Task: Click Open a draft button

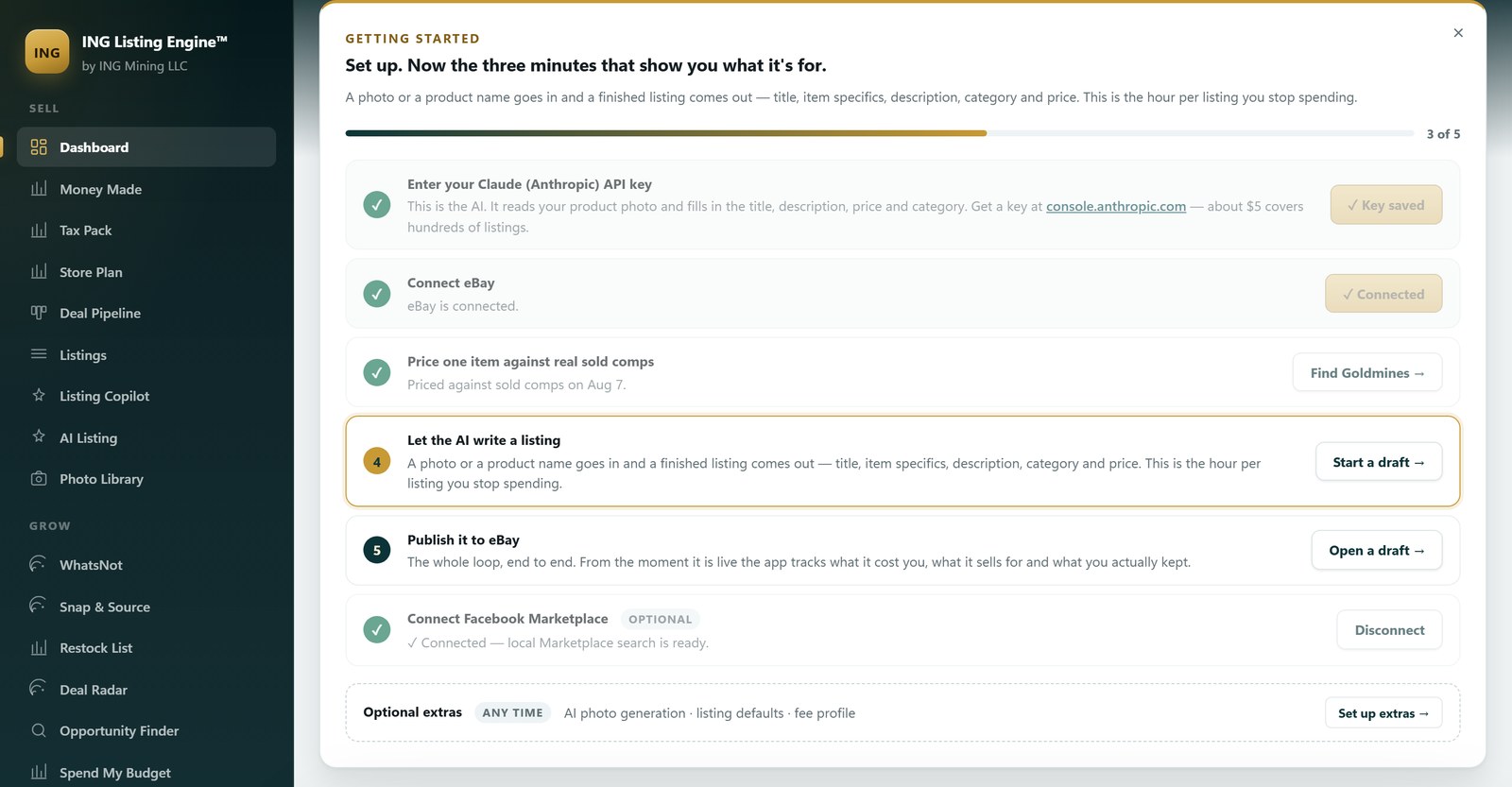Action: tap(1377, 550)
